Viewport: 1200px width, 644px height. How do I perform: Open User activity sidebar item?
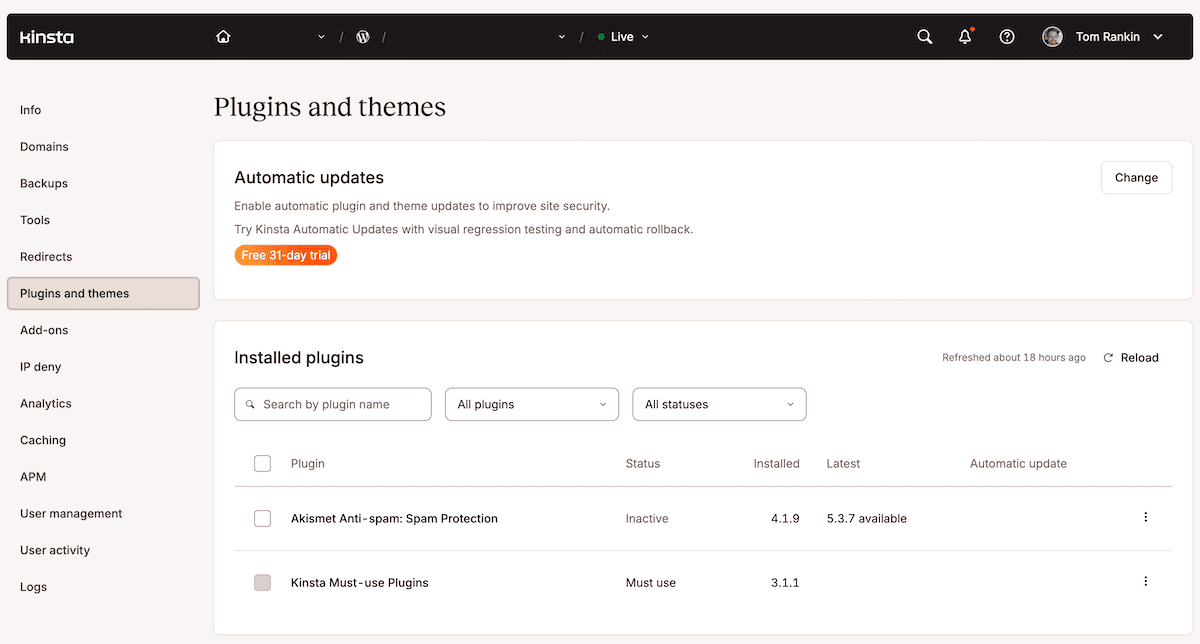click(x=55, y=550)
